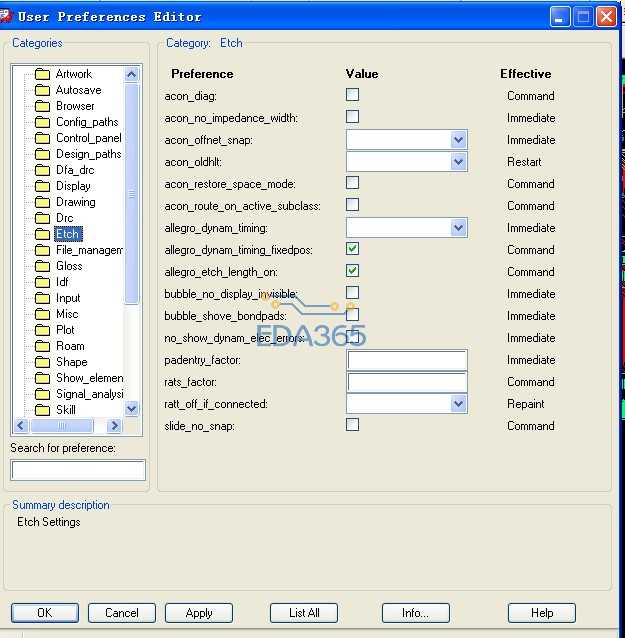Click the Input folder icon
The height and width of the screenshot is (638, 625).
click(42, 298)
